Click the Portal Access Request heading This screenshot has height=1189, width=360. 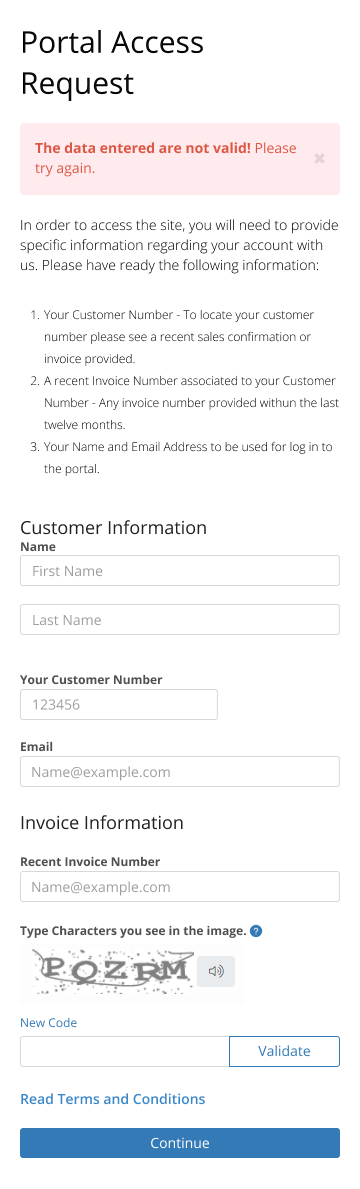(x=112, y=63)
